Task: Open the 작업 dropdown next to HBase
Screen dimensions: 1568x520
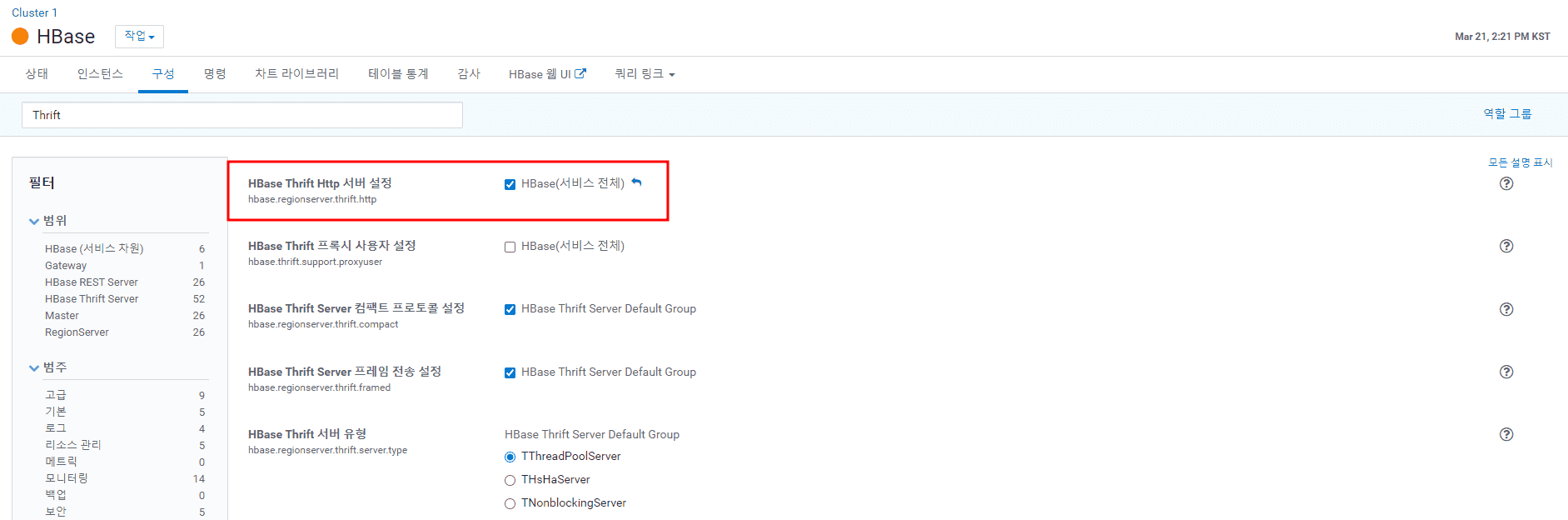Action: coord(139,37)
